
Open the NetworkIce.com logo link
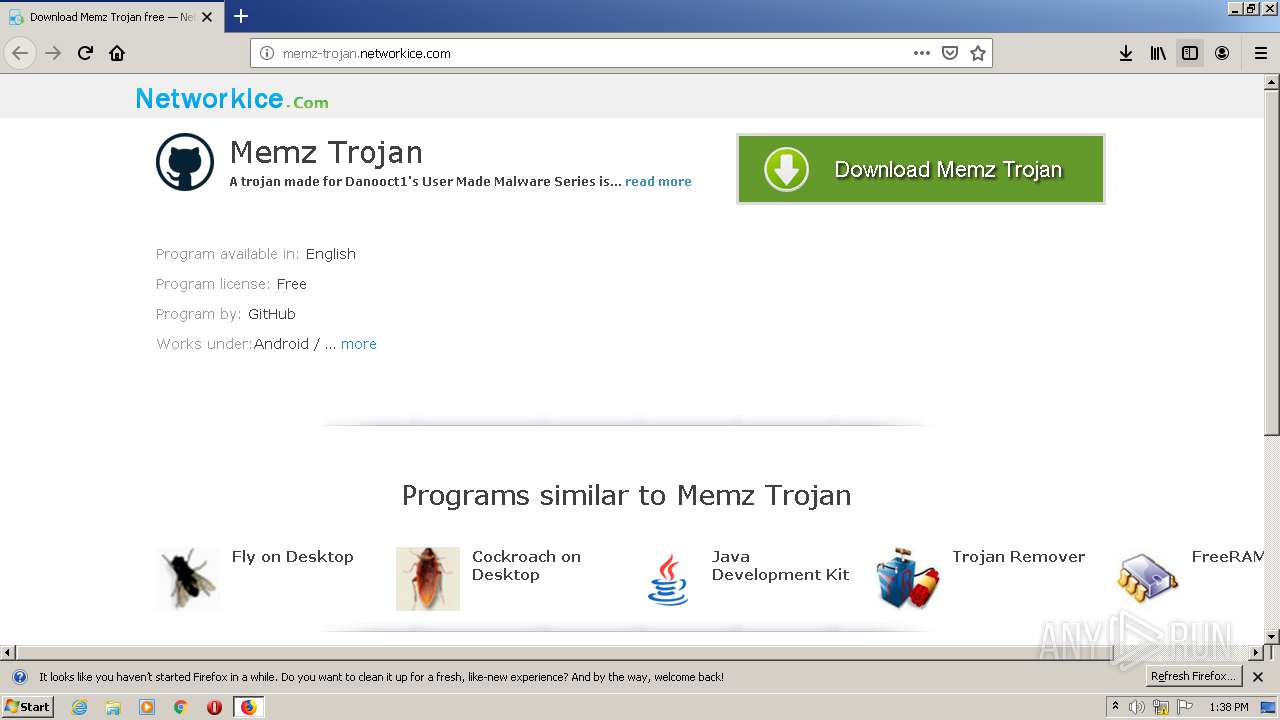(232, 99)
